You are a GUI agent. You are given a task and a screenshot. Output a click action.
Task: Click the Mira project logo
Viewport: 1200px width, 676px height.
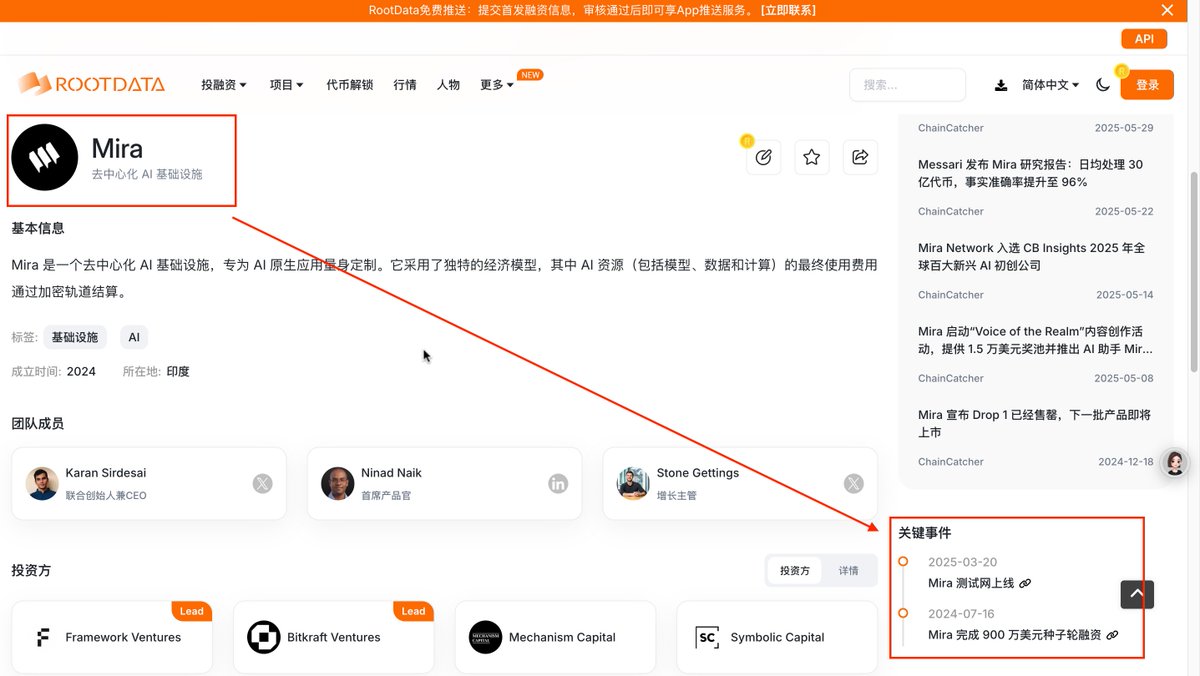(x=45, y=157)
